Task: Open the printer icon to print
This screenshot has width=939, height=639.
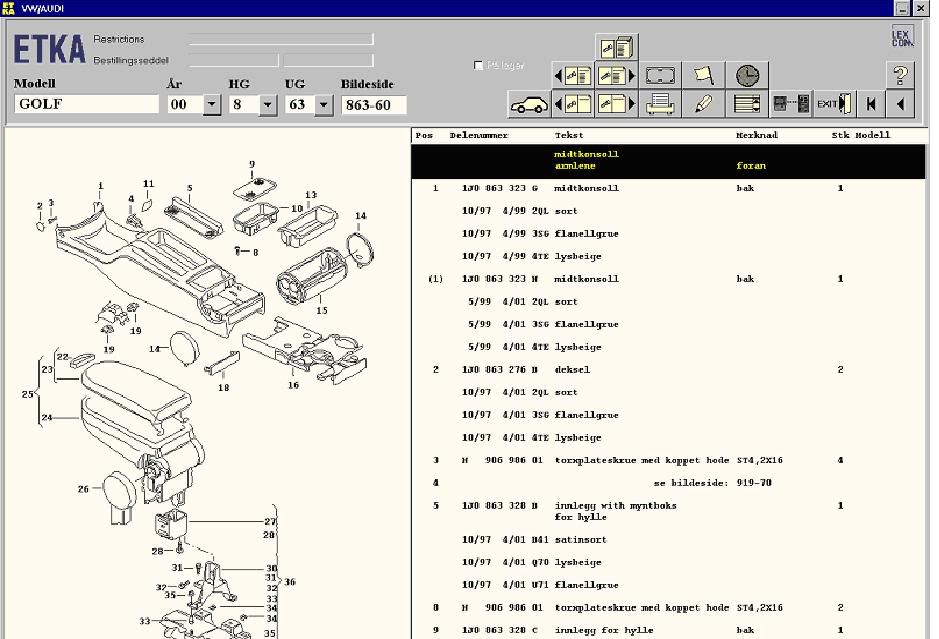Action: pyautogui.click(x=661, y=104)
